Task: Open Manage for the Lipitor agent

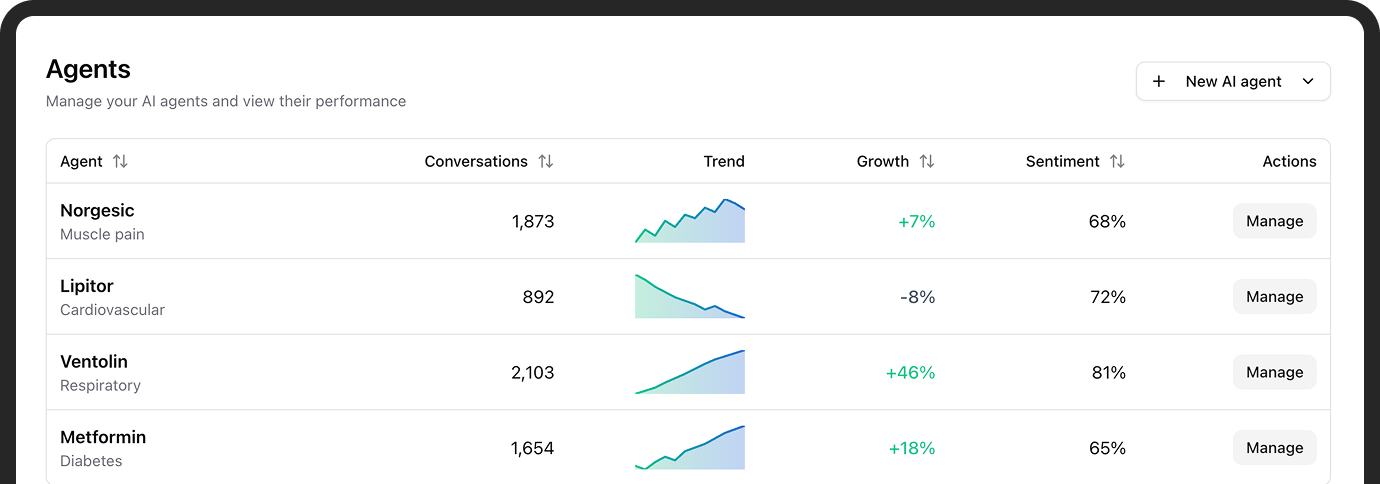Action: click(x=1274, y=297)
